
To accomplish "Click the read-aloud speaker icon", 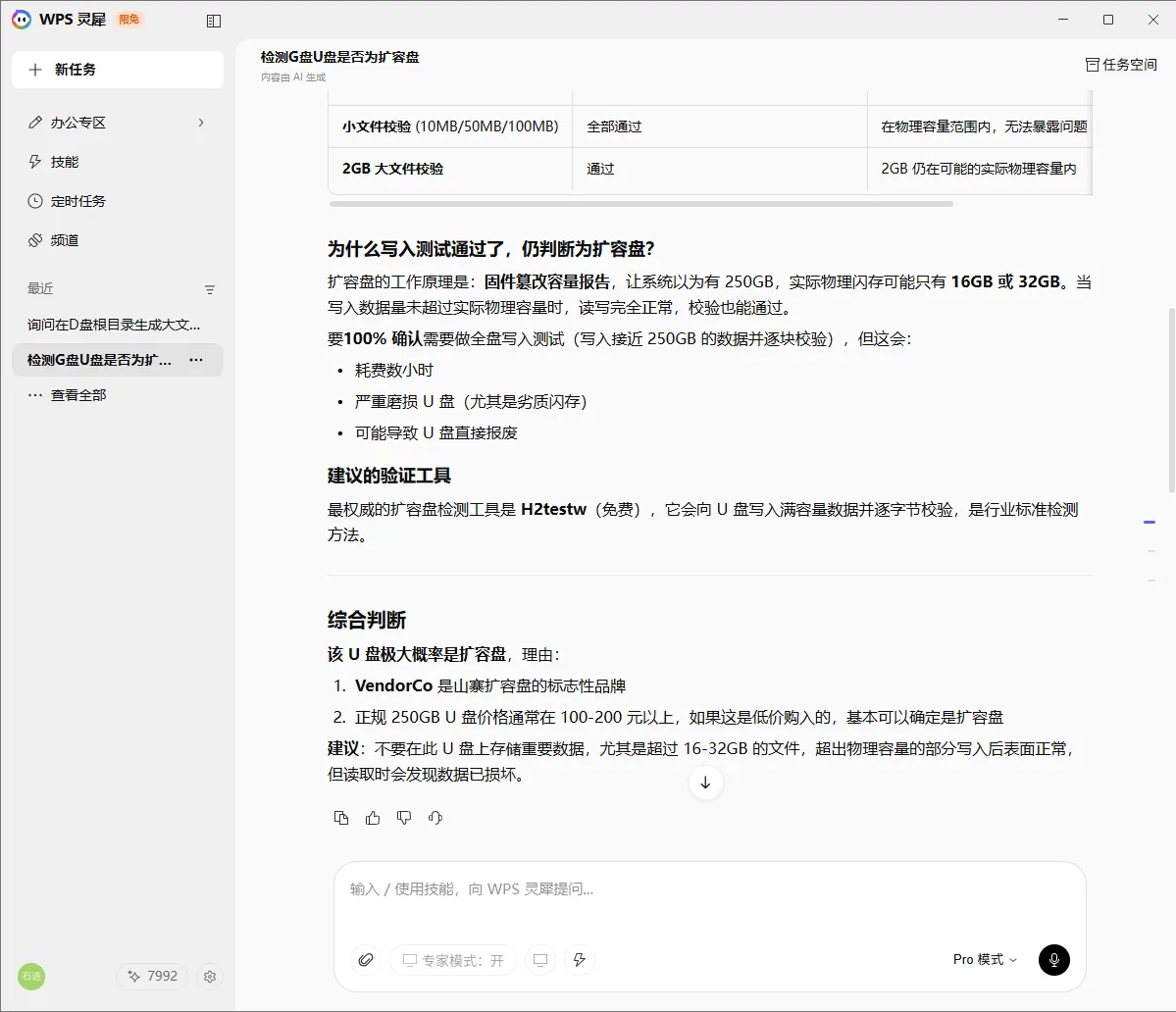I will click(435, 818).
